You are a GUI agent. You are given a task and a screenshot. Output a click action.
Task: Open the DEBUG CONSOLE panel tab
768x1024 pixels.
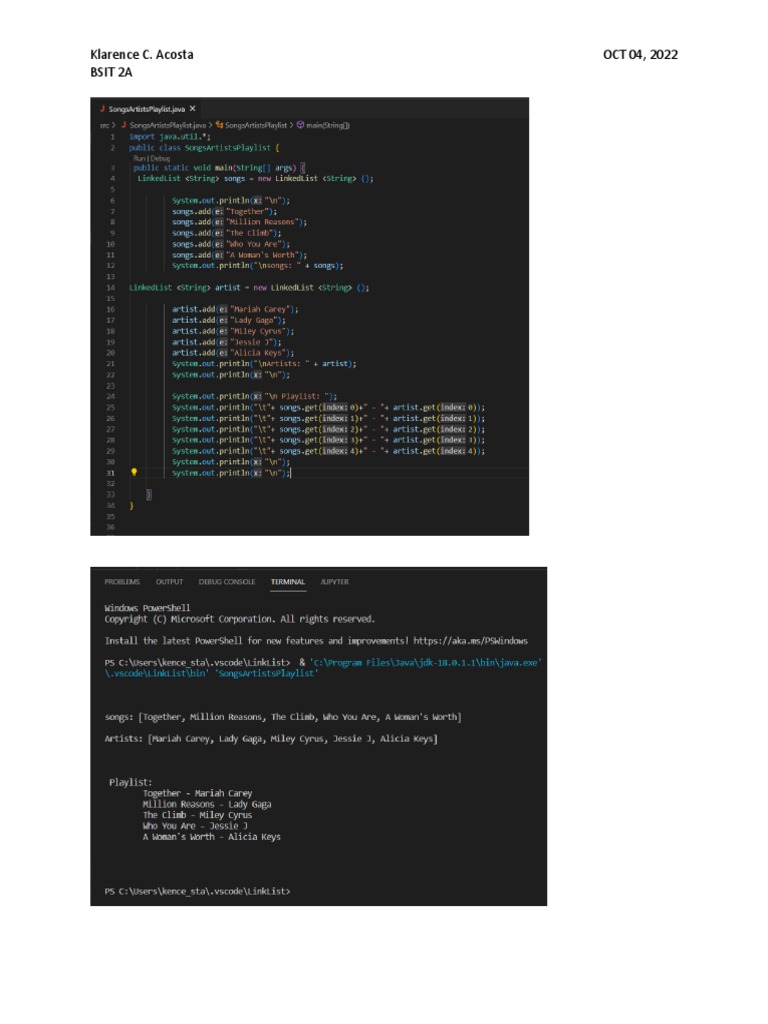tap(227, 582)
